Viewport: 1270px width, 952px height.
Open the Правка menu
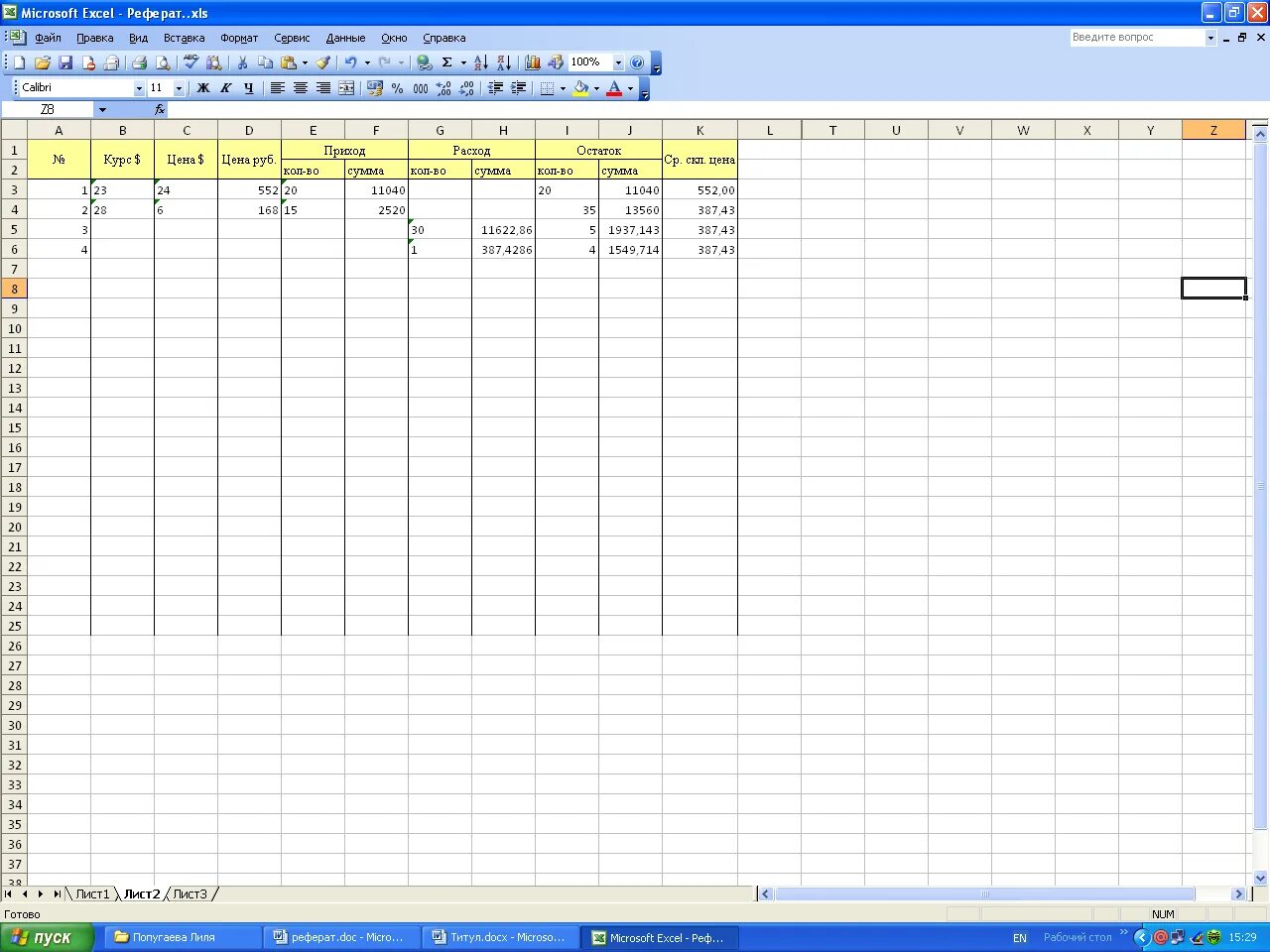(x=95, y=38)
